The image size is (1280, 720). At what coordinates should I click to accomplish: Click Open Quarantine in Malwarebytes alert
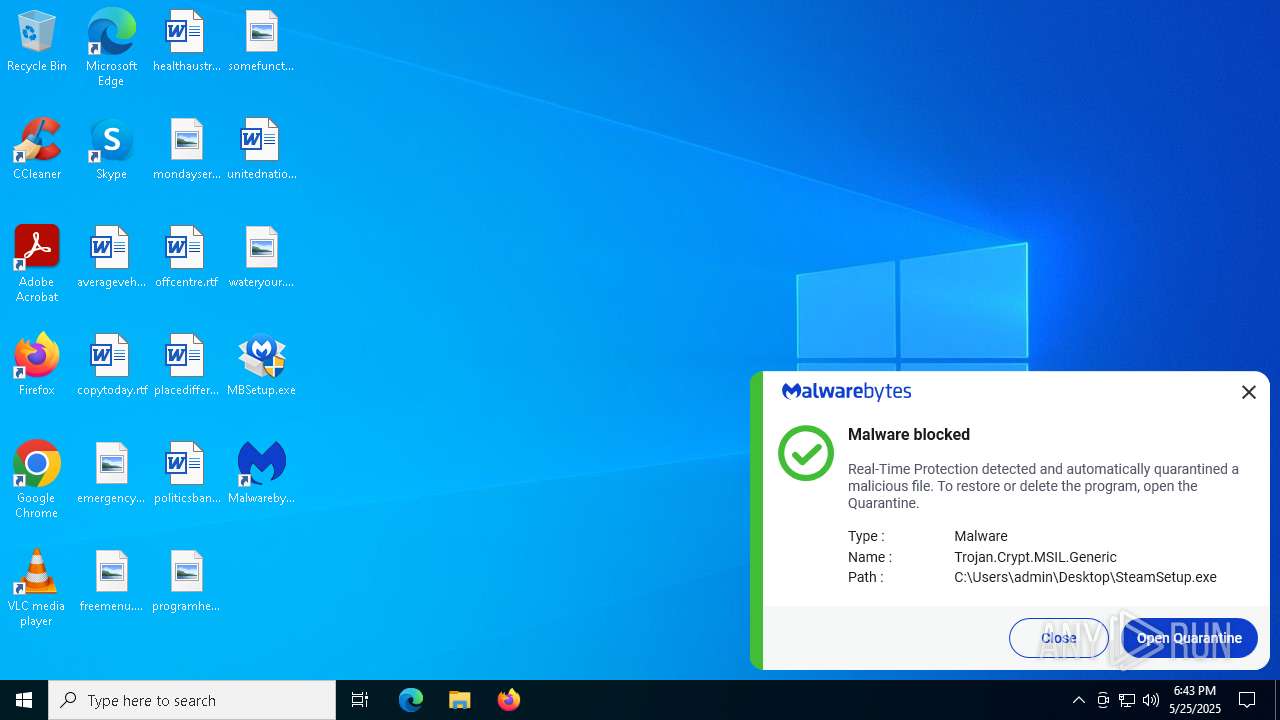[1189, 638]
